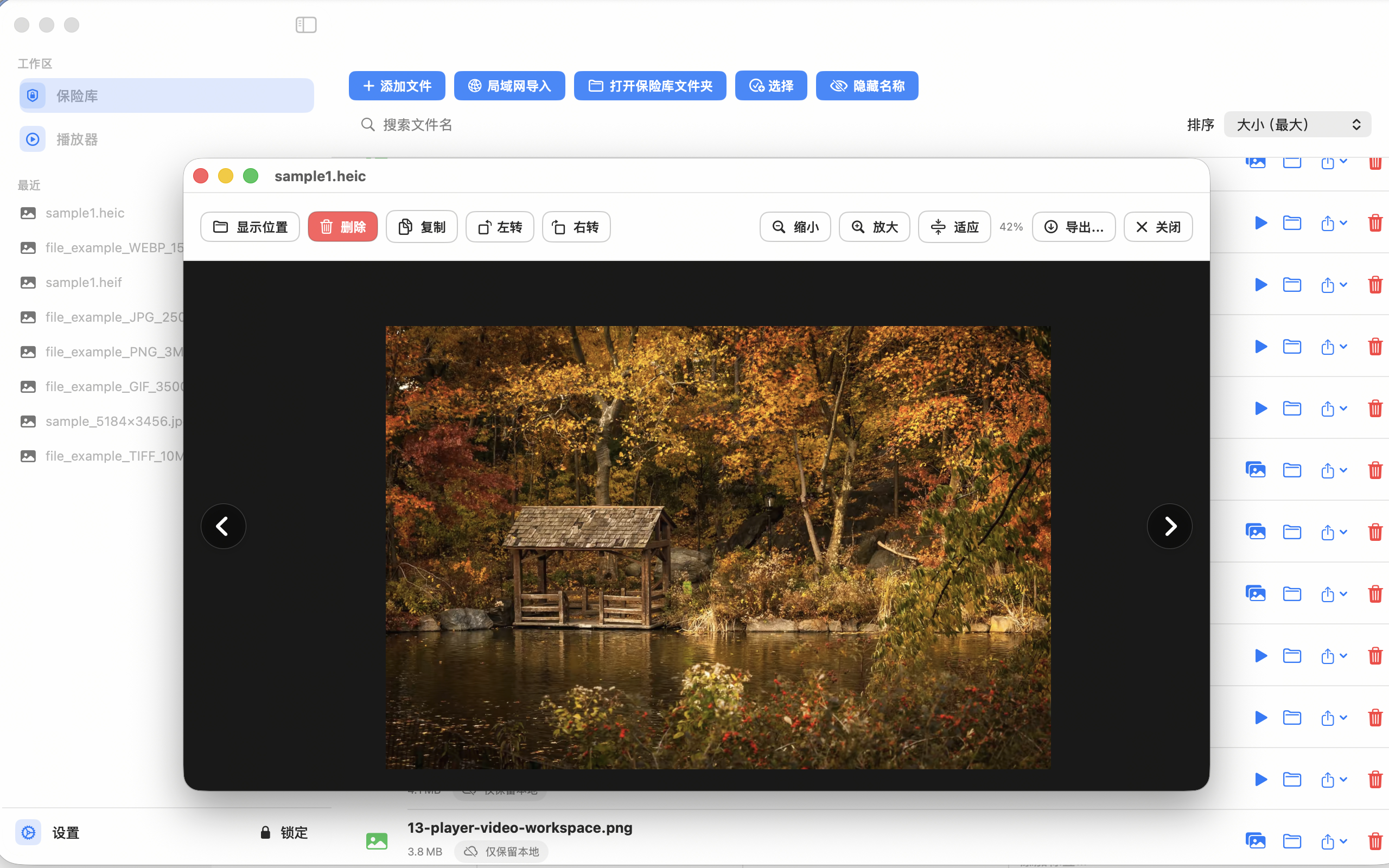This screenshot has width=1389, height=868.
Task: Click the next-image arrow in the viewer
Action: tap(1169, 526)
